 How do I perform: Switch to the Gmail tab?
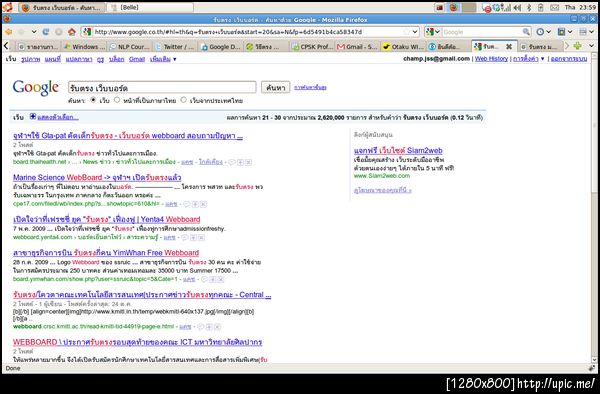tap(357, 47)
